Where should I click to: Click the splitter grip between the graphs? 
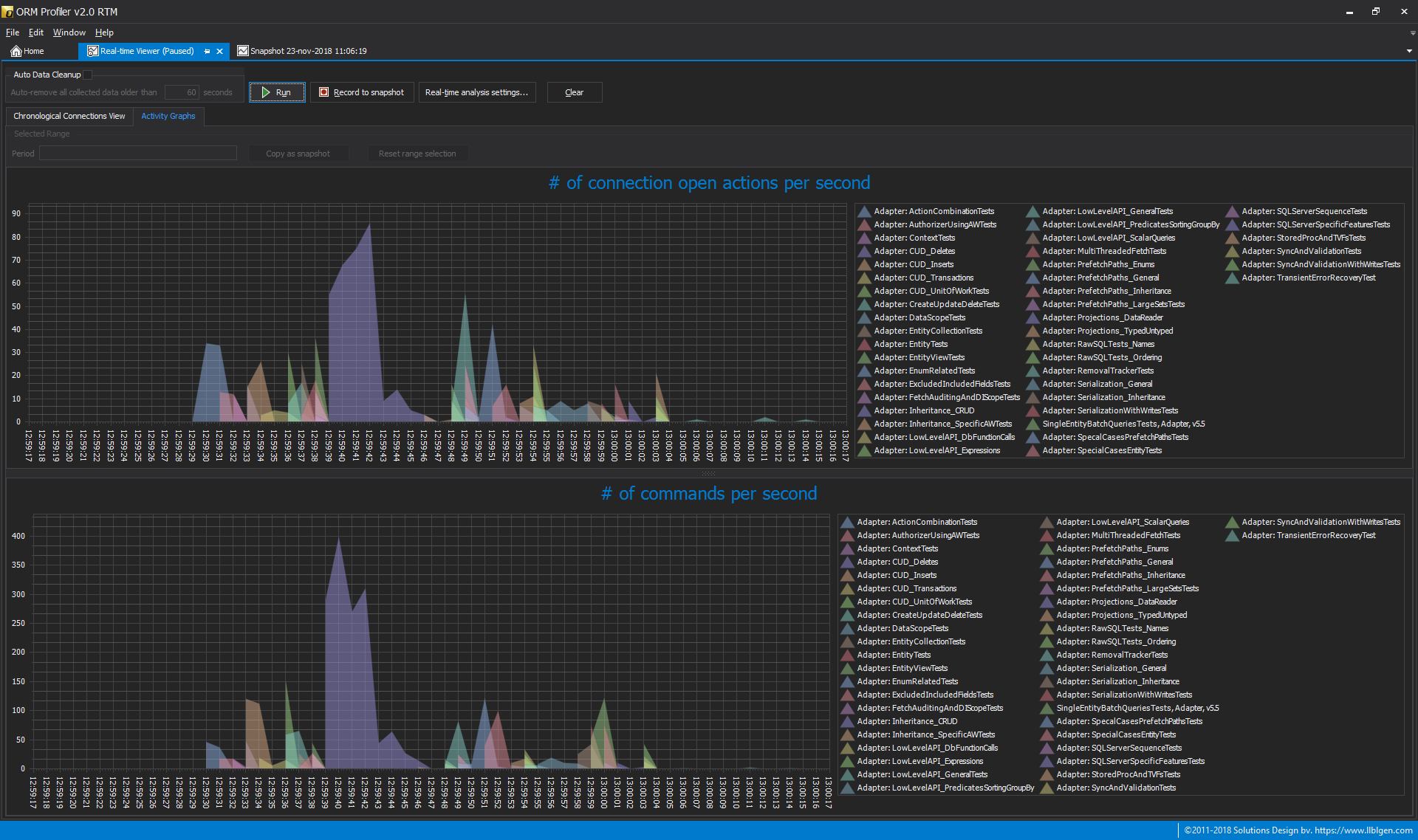point(708,473)
